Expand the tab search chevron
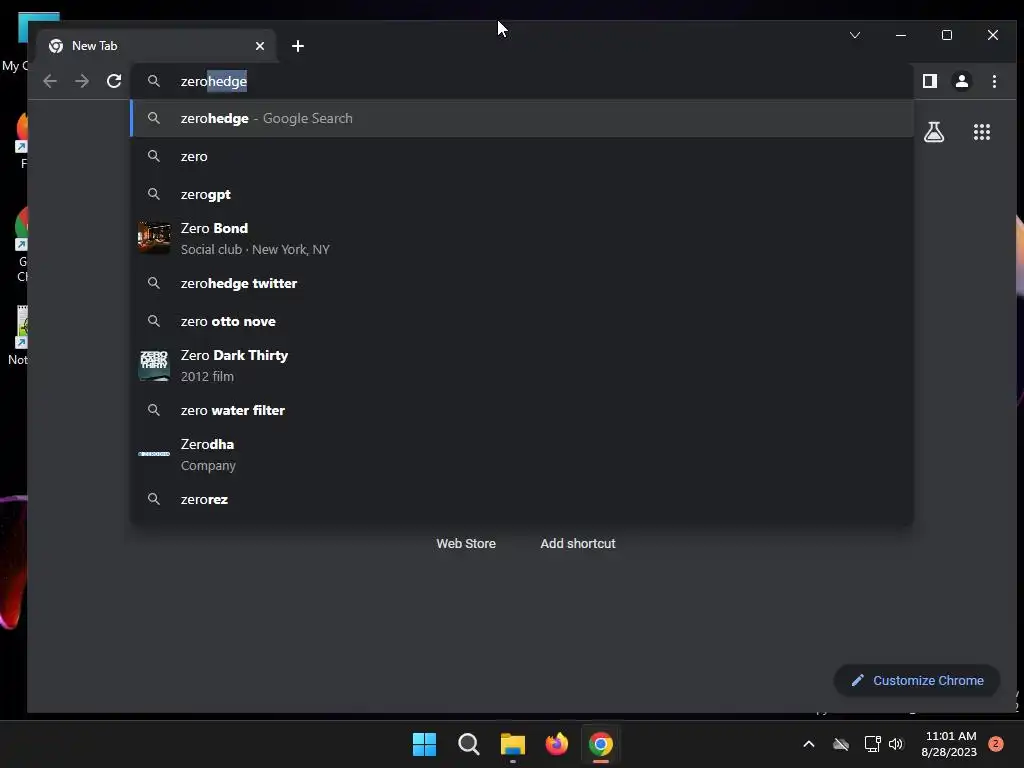 click(x=855, y=35)
